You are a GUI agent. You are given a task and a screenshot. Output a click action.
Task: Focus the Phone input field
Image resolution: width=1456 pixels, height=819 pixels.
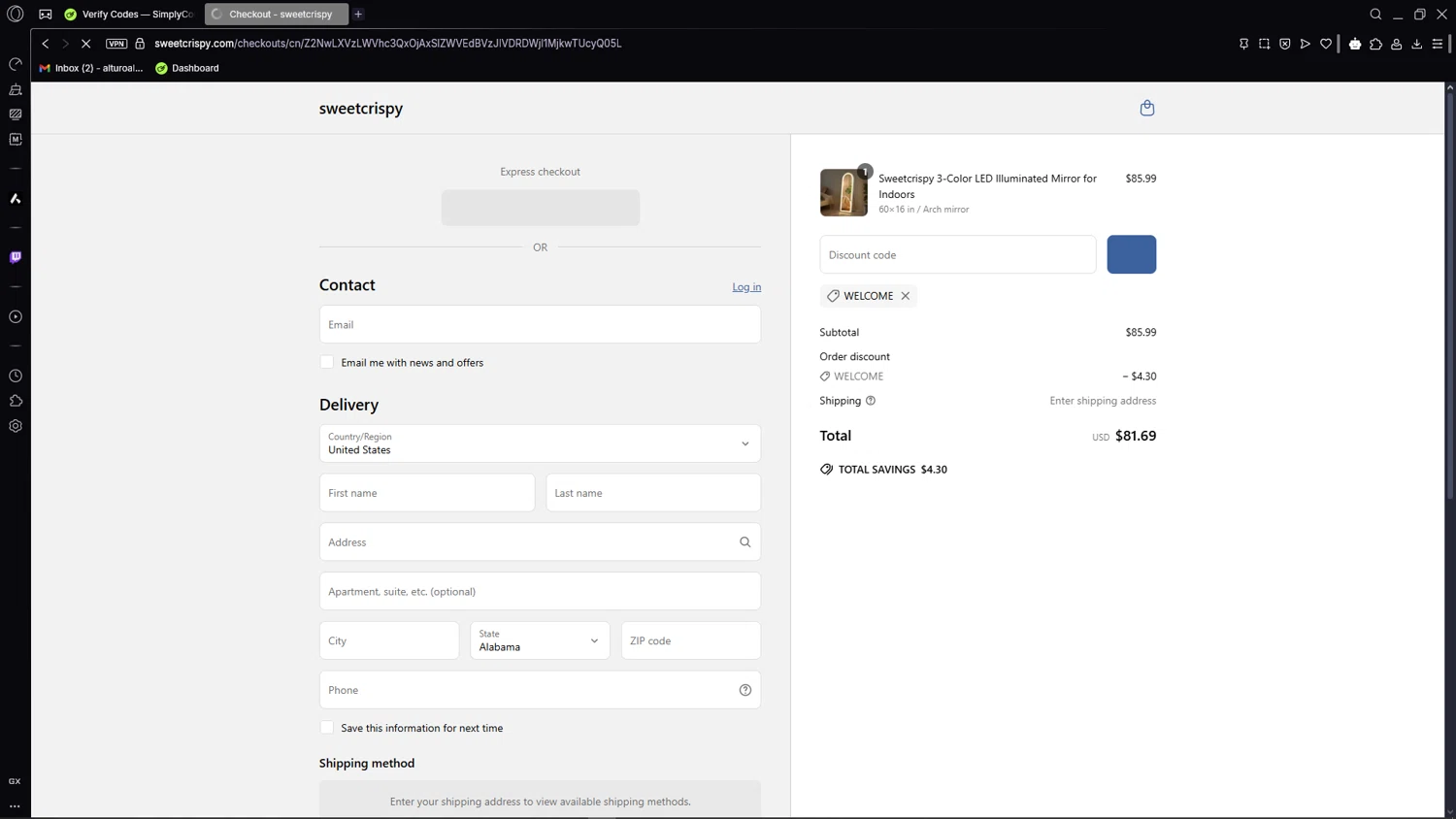tap(540, 690)
